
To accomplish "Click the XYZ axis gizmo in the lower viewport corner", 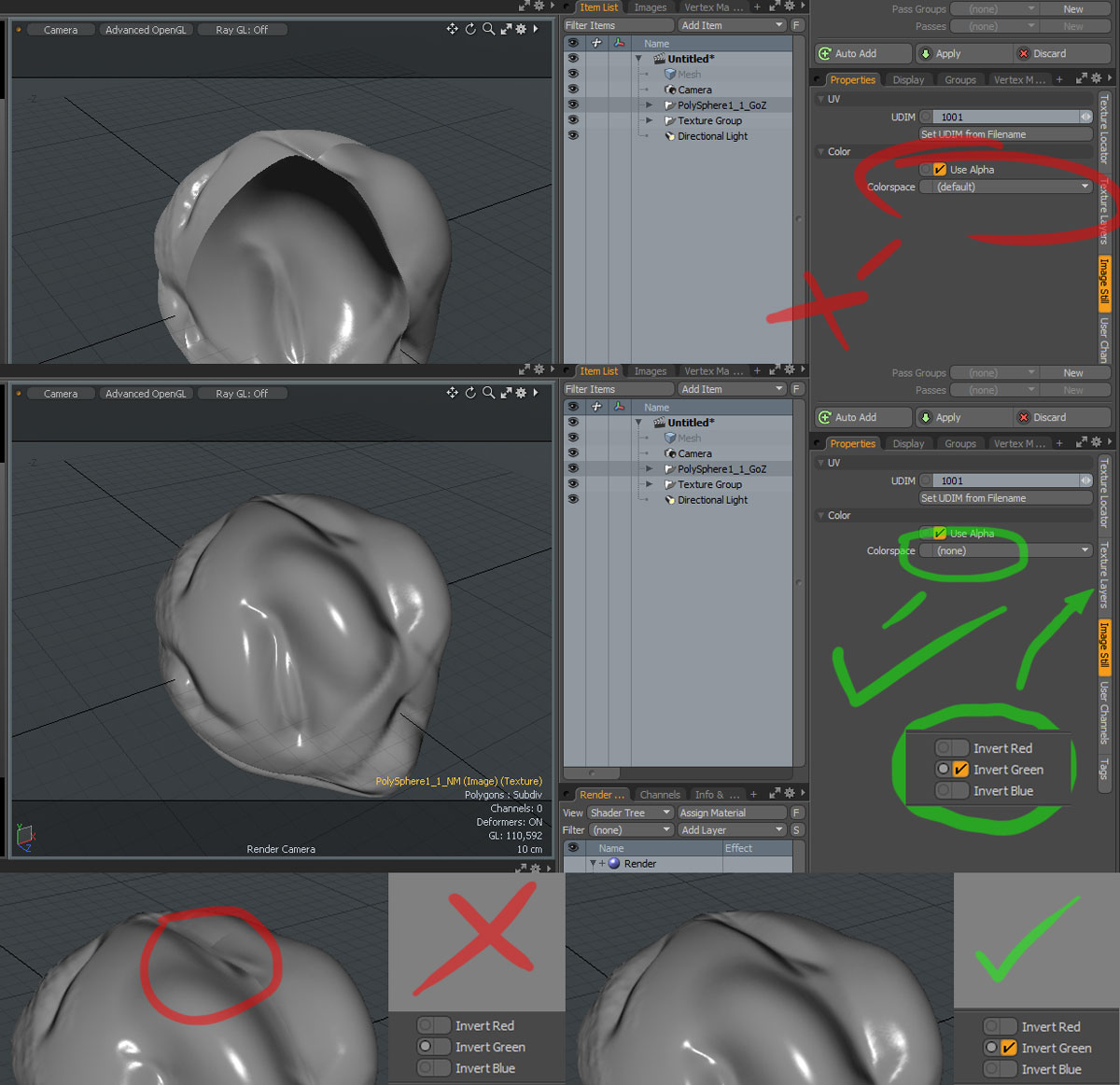I will pos(25,837).
